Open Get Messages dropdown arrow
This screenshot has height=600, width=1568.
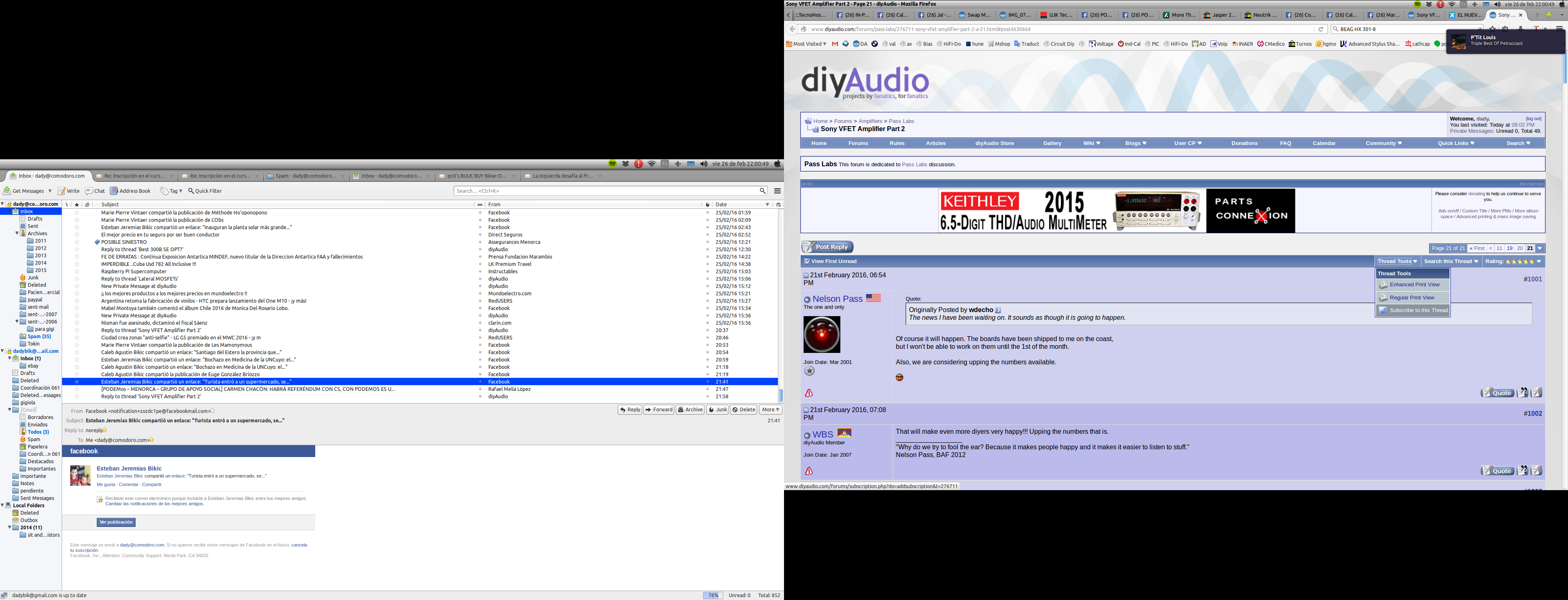tap(50, 191)
